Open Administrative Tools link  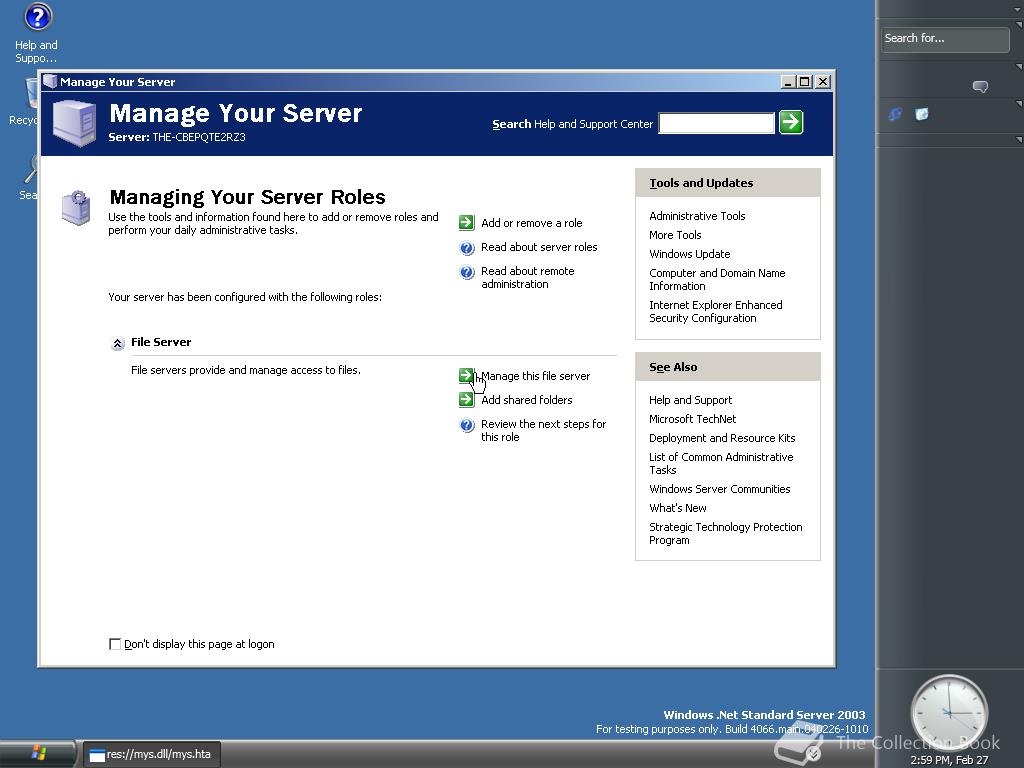[x=697, y=216]
